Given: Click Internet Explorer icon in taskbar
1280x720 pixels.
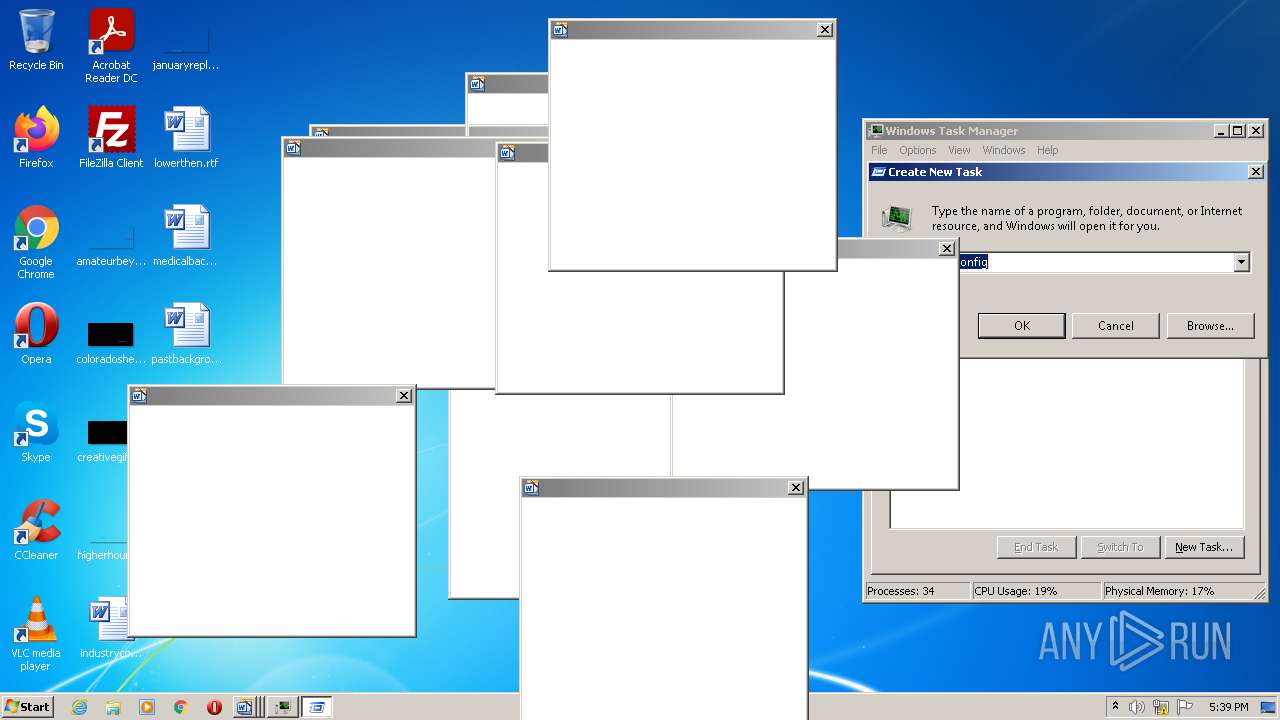Looking at the screenshot, I should click(80, 707).
